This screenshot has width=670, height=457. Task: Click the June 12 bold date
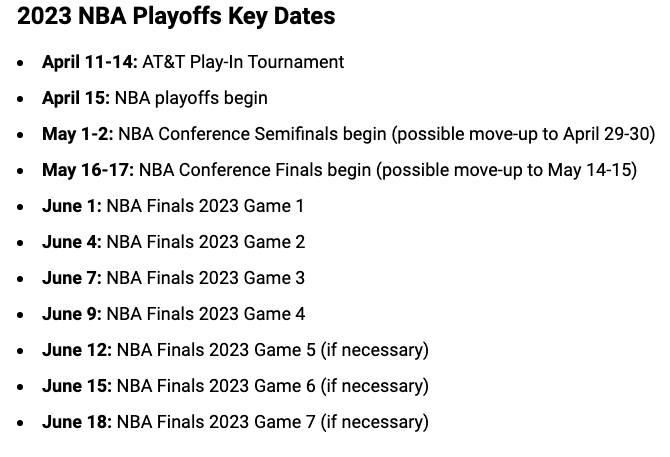click(x=77, y=350)
